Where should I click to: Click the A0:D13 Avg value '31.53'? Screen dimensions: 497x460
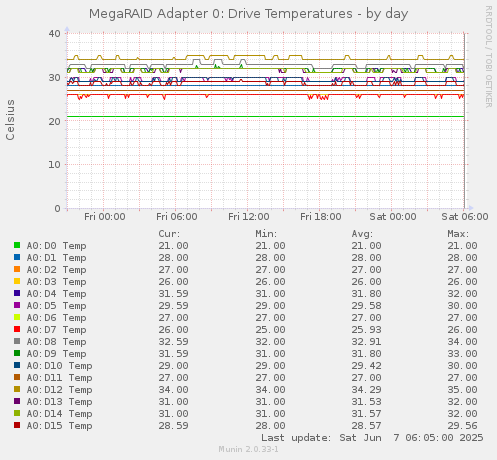[x=366, y=401]
